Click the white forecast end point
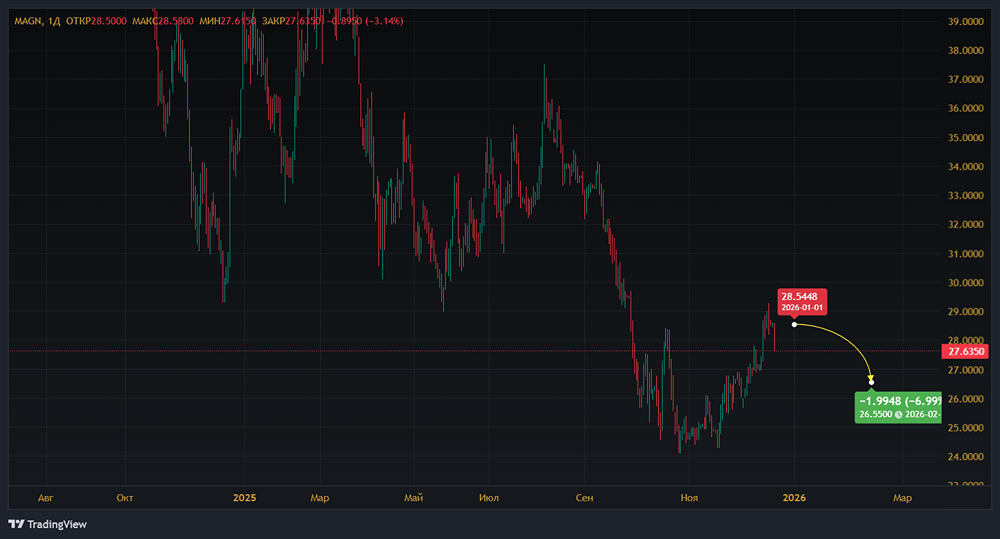Screen dimensions: 1000x539 click(872, 383)
